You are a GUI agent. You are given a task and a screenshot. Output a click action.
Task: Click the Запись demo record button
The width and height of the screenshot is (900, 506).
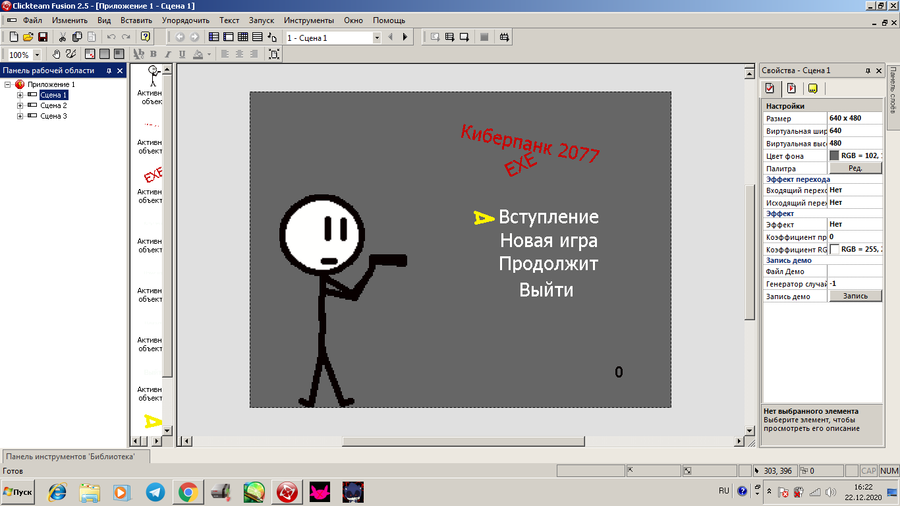pos(855,296)
